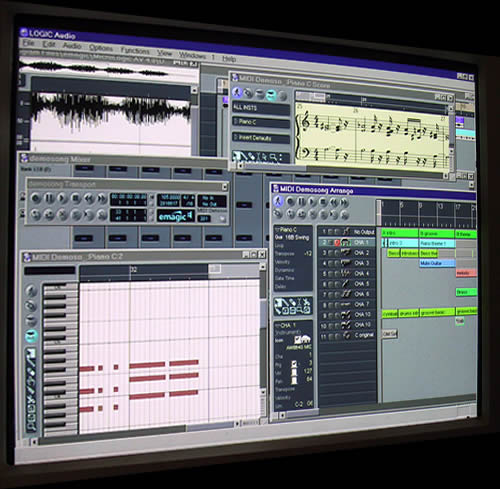Select track 11 C original in track list
The image size is (500, 489).
[x=347, y=336]
